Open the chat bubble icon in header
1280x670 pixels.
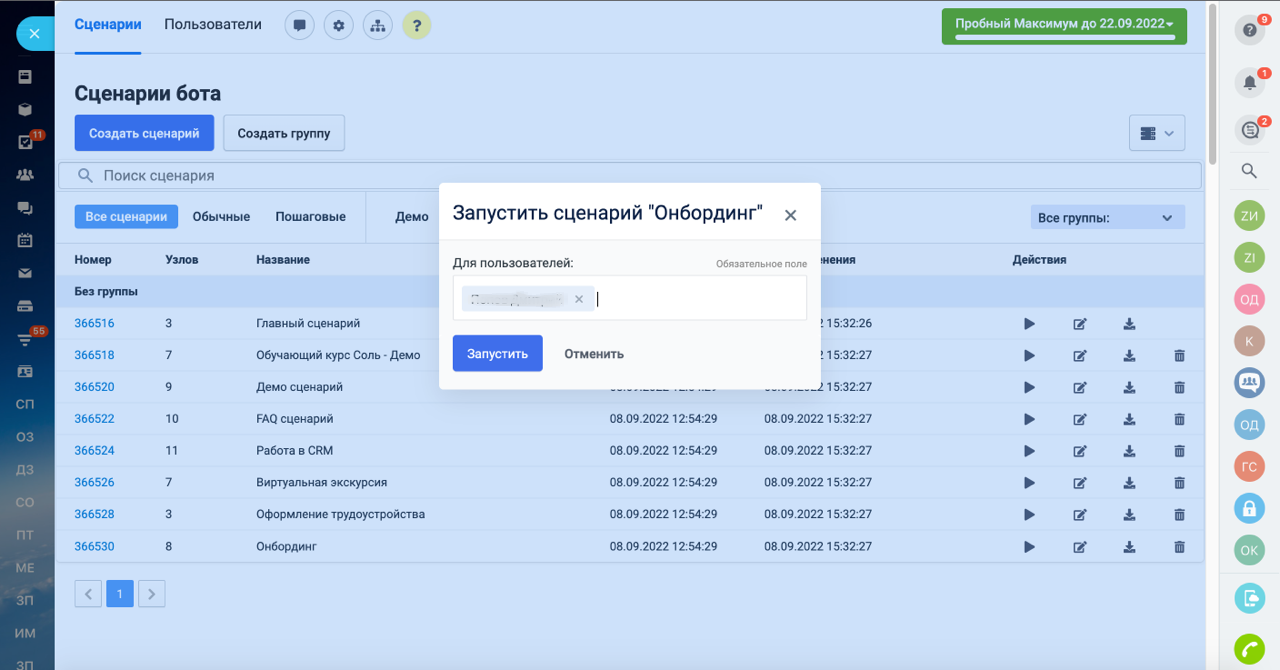pyautogui.click(x=299, y=25)
